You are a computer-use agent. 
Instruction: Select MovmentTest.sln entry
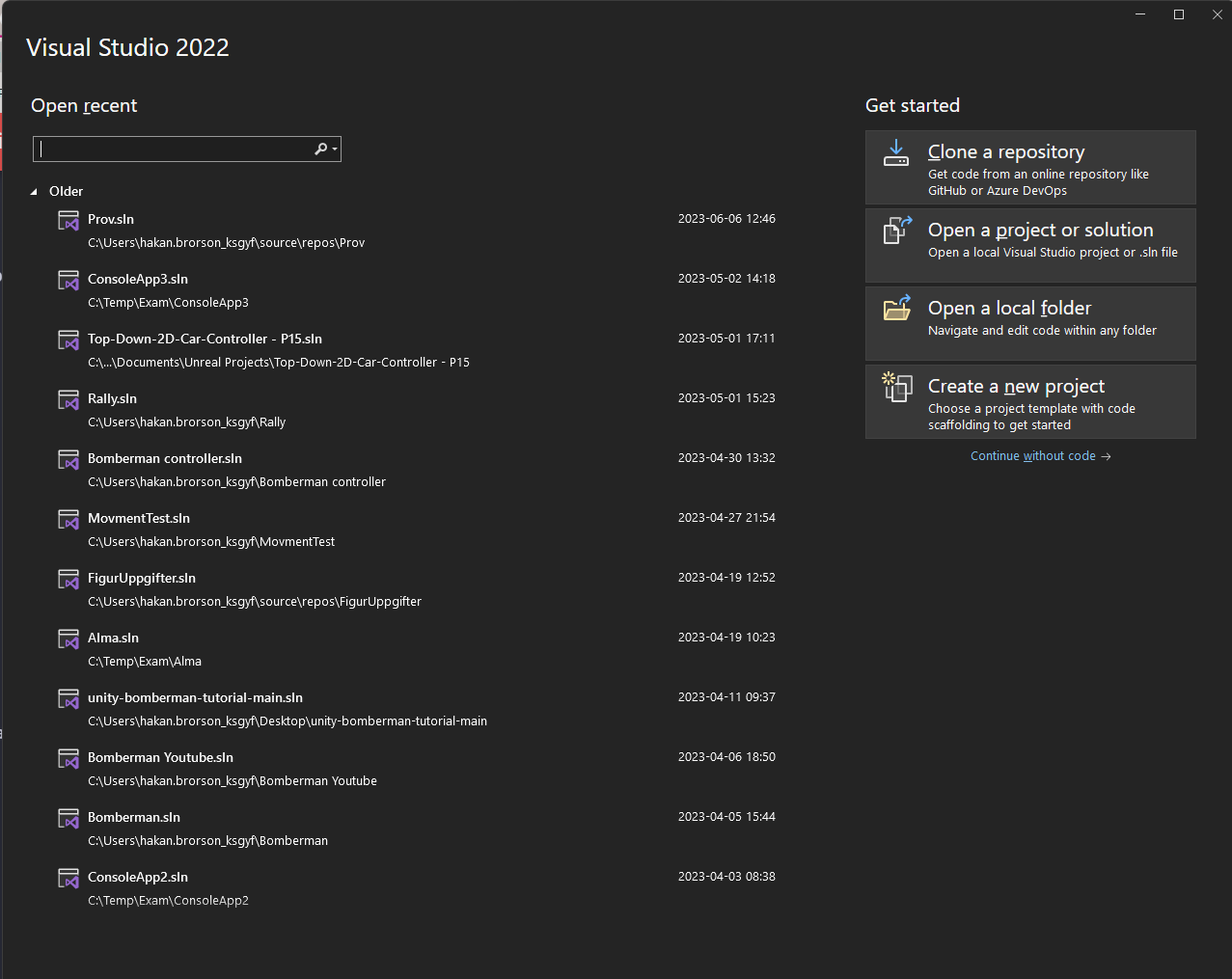pos(417,530)
